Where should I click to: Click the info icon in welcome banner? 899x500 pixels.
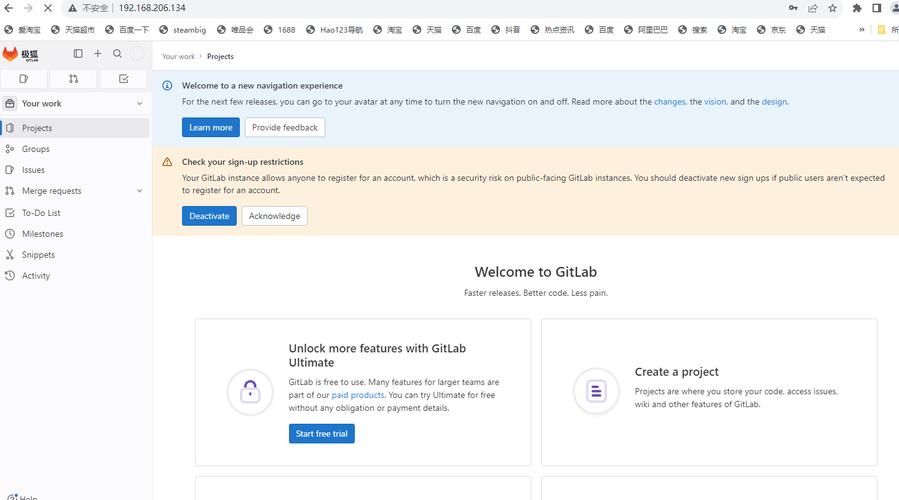167,85
